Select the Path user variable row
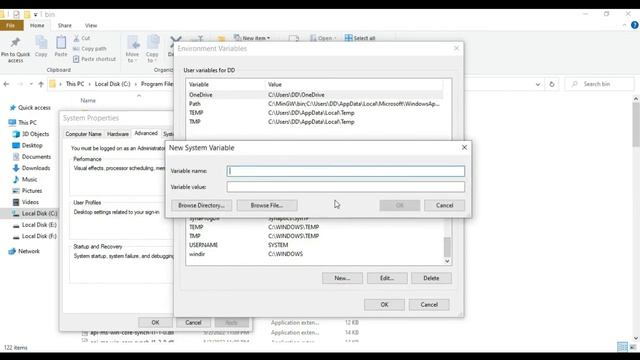This screenshot has height=360, width=640. pos(315,104)
